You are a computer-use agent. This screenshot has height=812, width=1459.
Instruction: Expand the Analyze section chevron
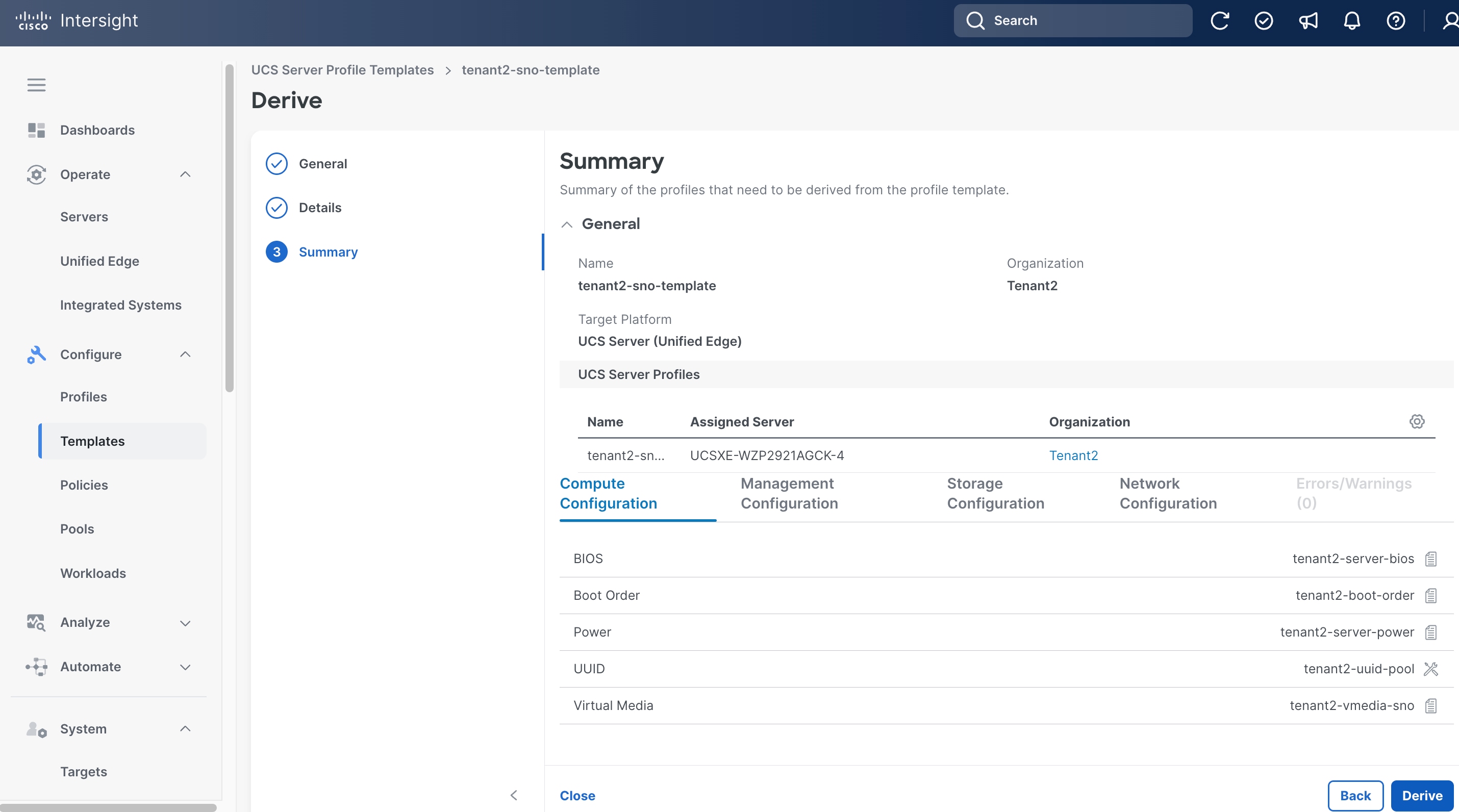[185, 623]
